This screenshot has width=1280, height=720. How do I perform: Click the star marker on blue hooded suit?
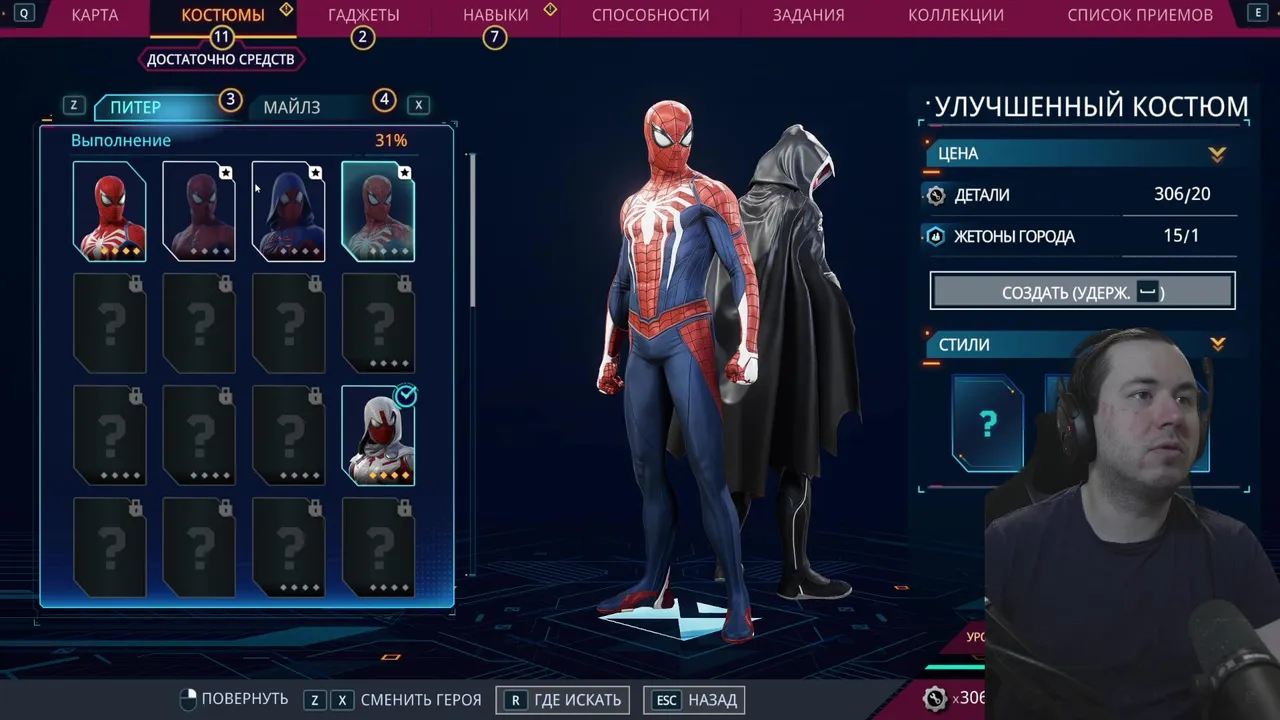tap(315, 173)
